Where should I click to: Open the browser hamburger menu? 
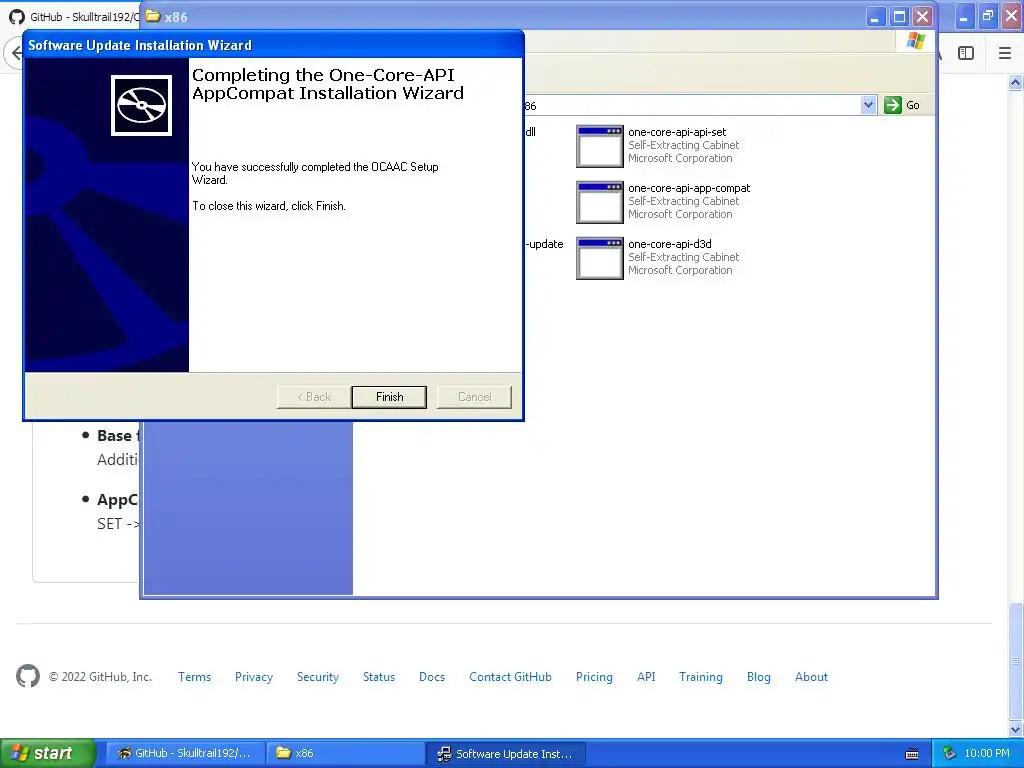click(x=1005, y=53)
